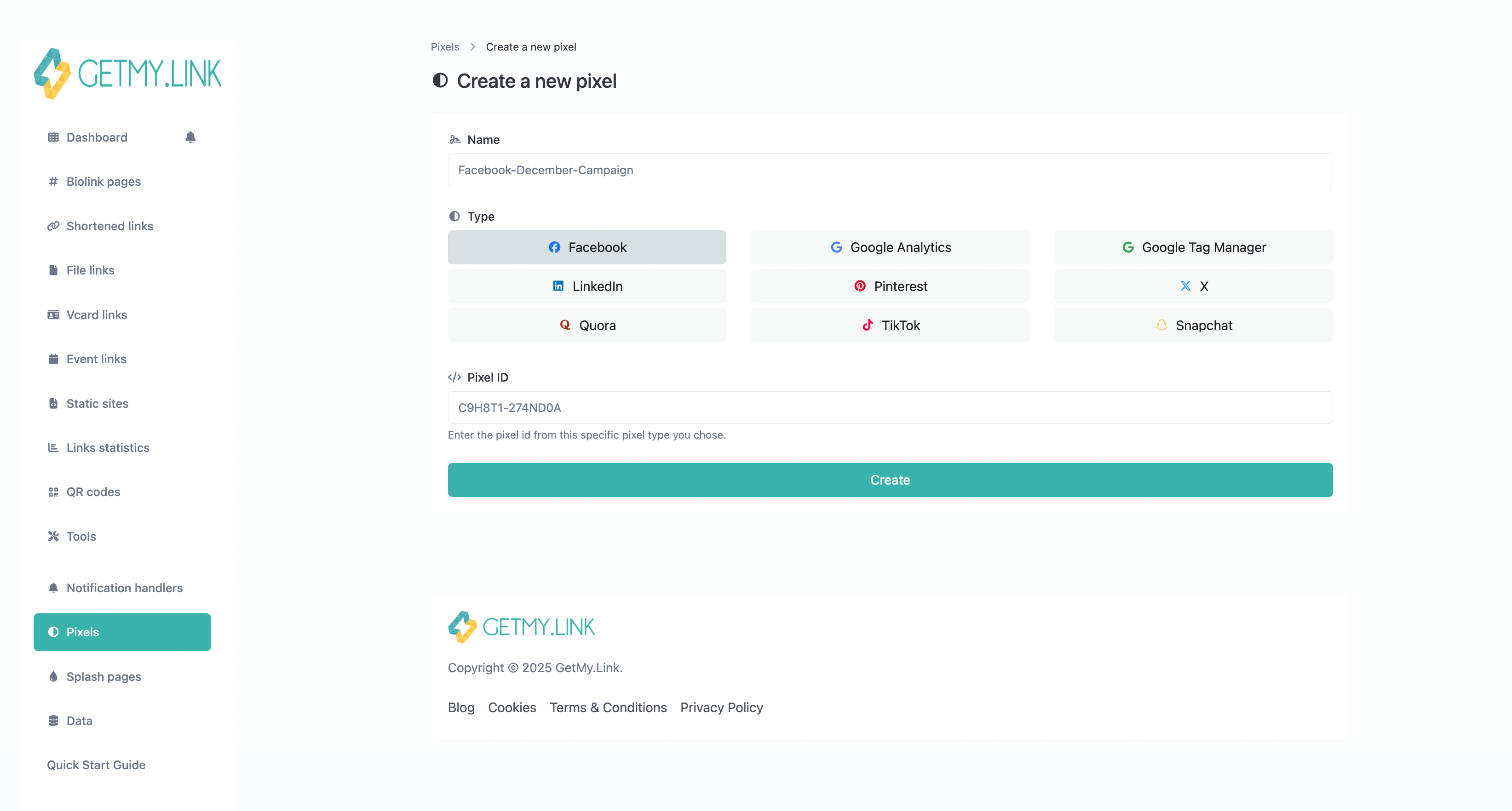Select TikTok as the pixel type
The image size is (1512, 811).
pyautogui.click(x=890, y=325)
